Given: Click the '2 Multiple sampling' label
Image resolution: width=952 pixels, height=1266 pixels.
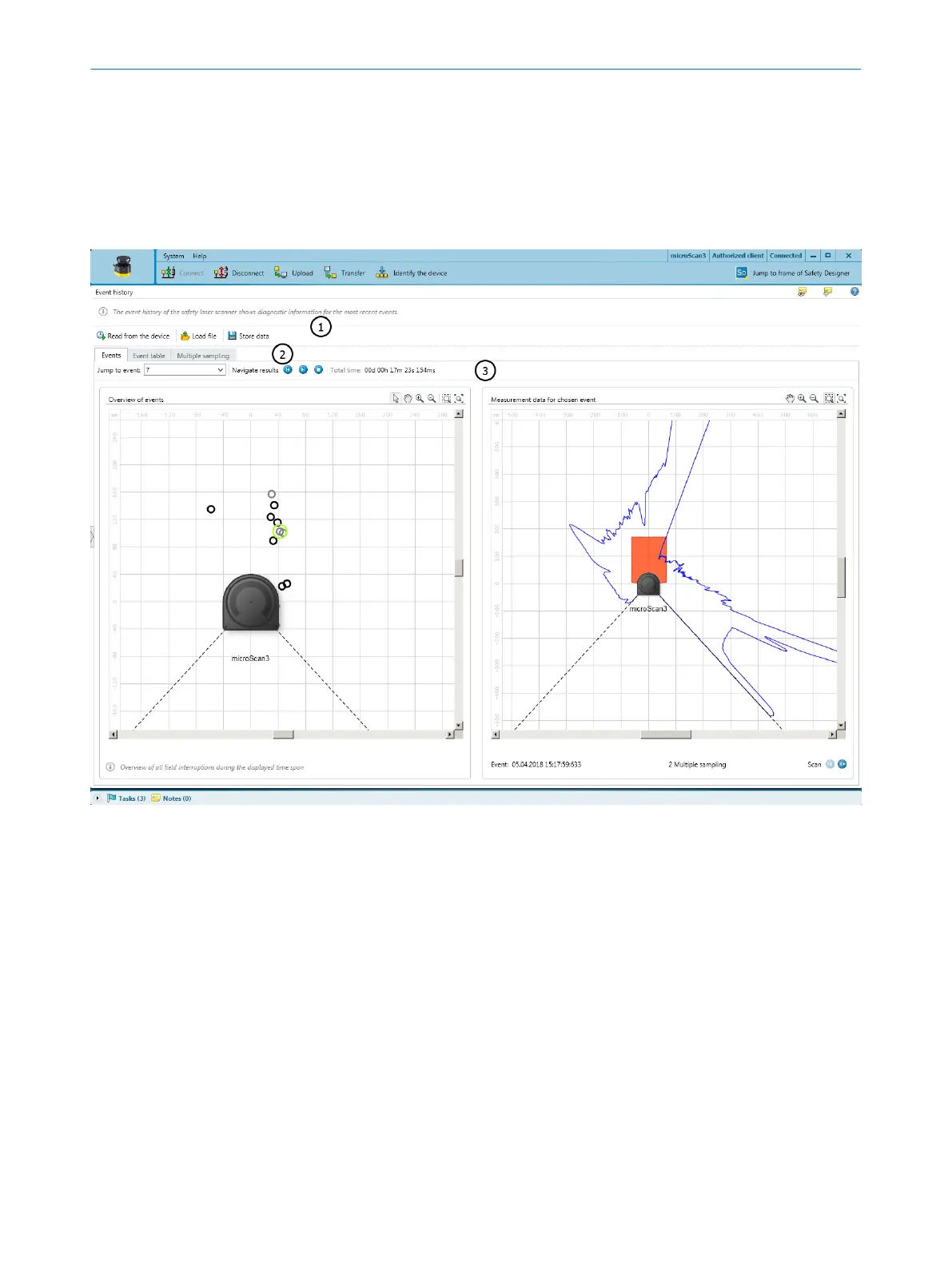Looking at the screenshot, I should coord(697,765).
